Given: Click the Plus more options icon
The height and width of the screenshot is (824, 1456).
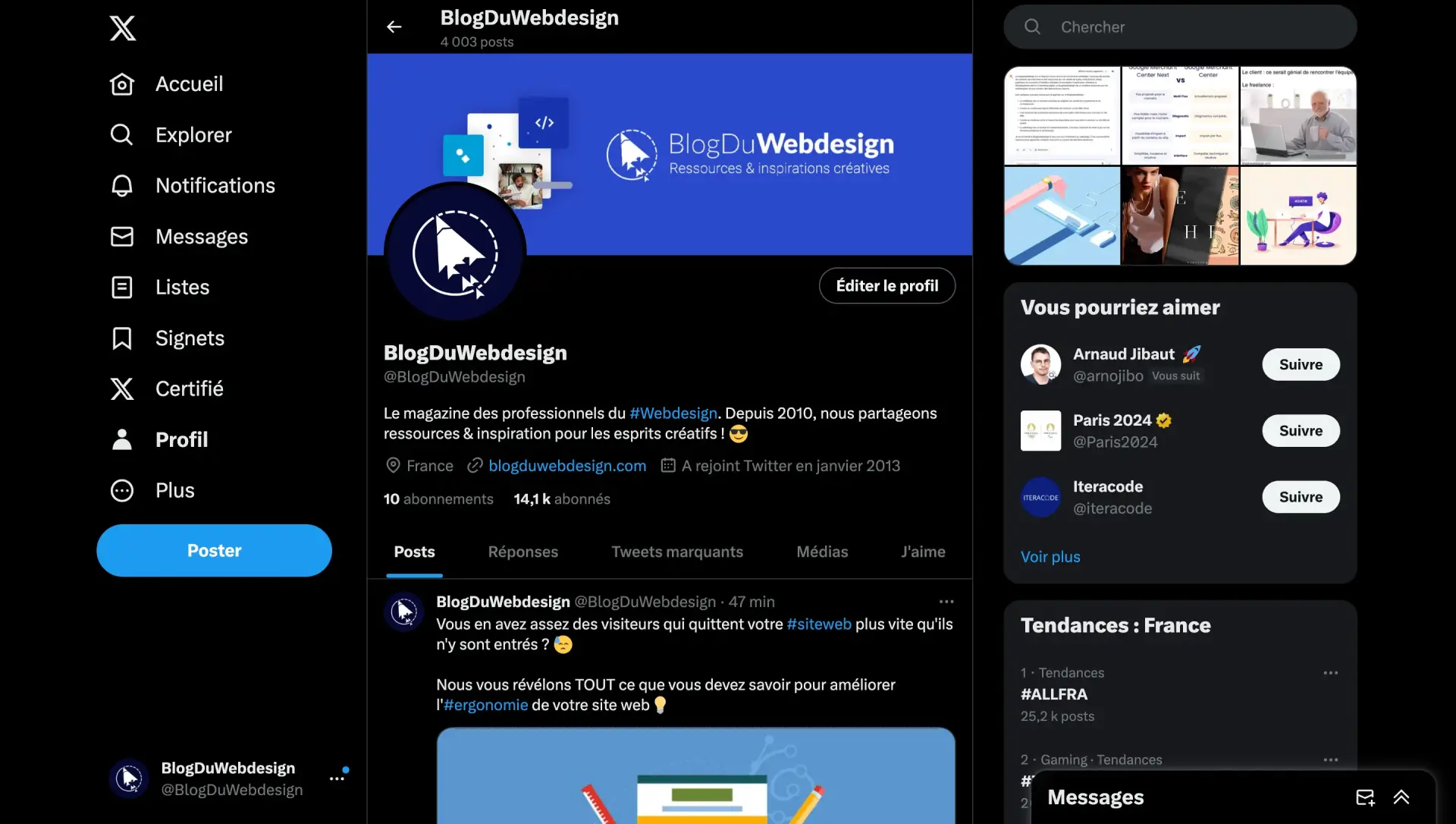Looking at the screenshot, I should (121, 490).
